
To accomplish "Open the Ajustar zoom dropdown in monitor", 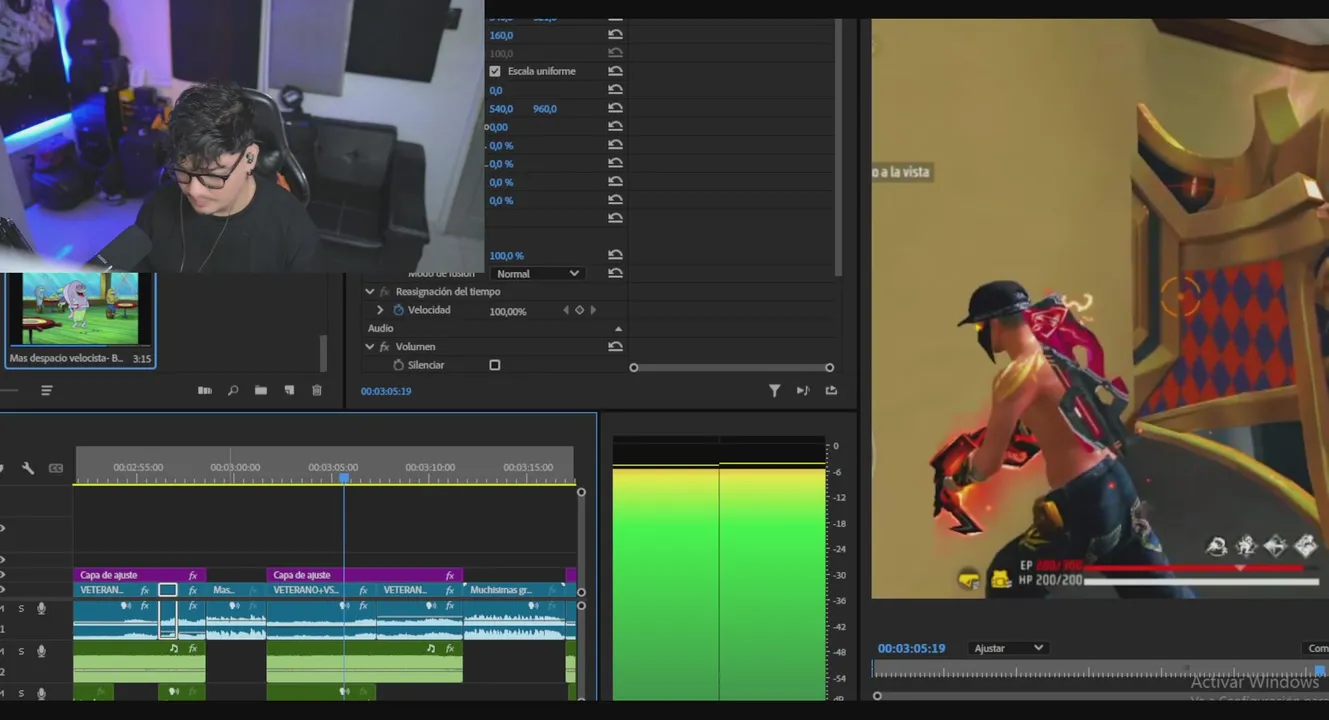I will 1008,648.
